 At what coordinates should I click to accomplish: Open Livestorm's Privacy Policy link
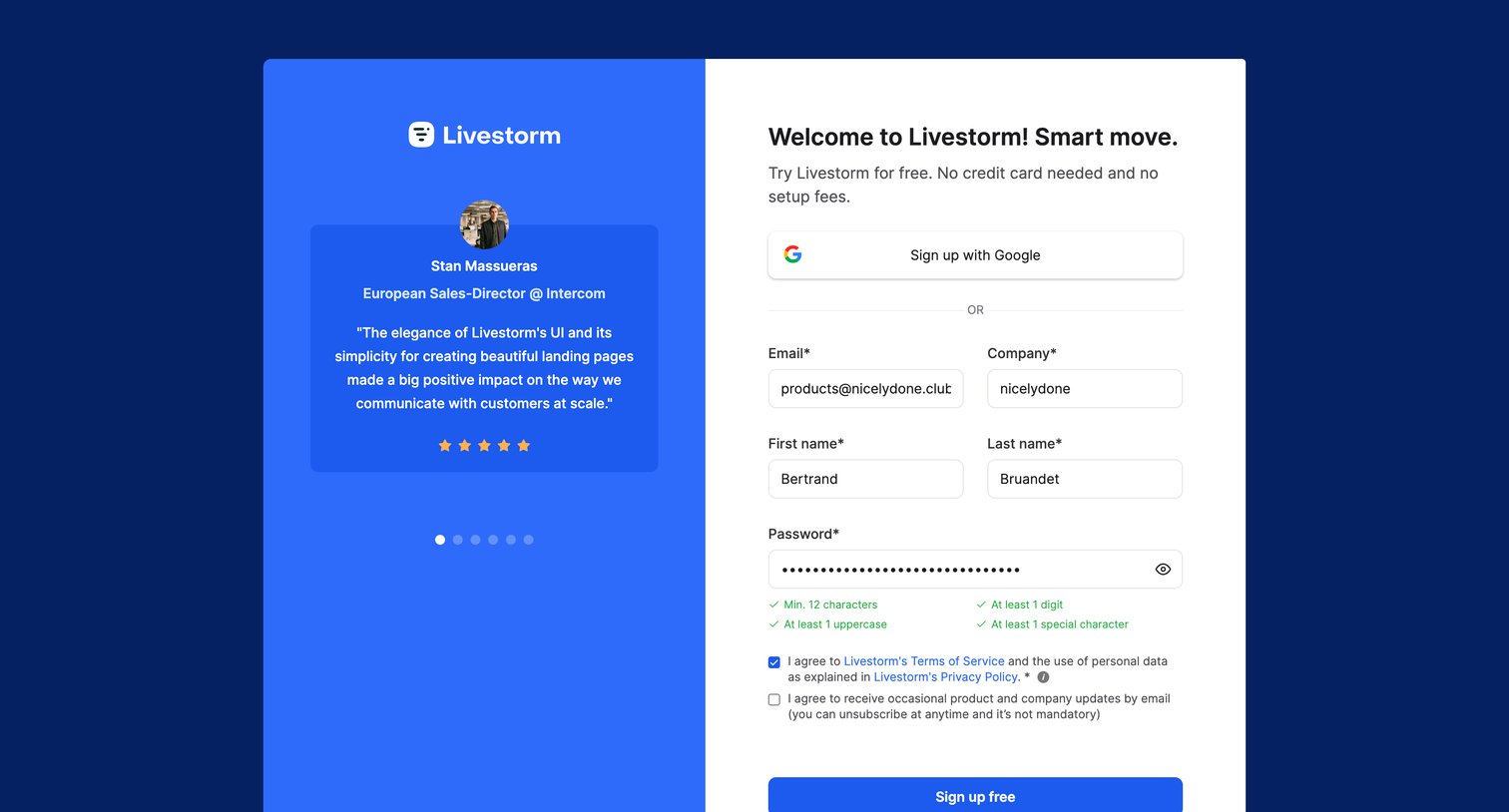point(946,677)
